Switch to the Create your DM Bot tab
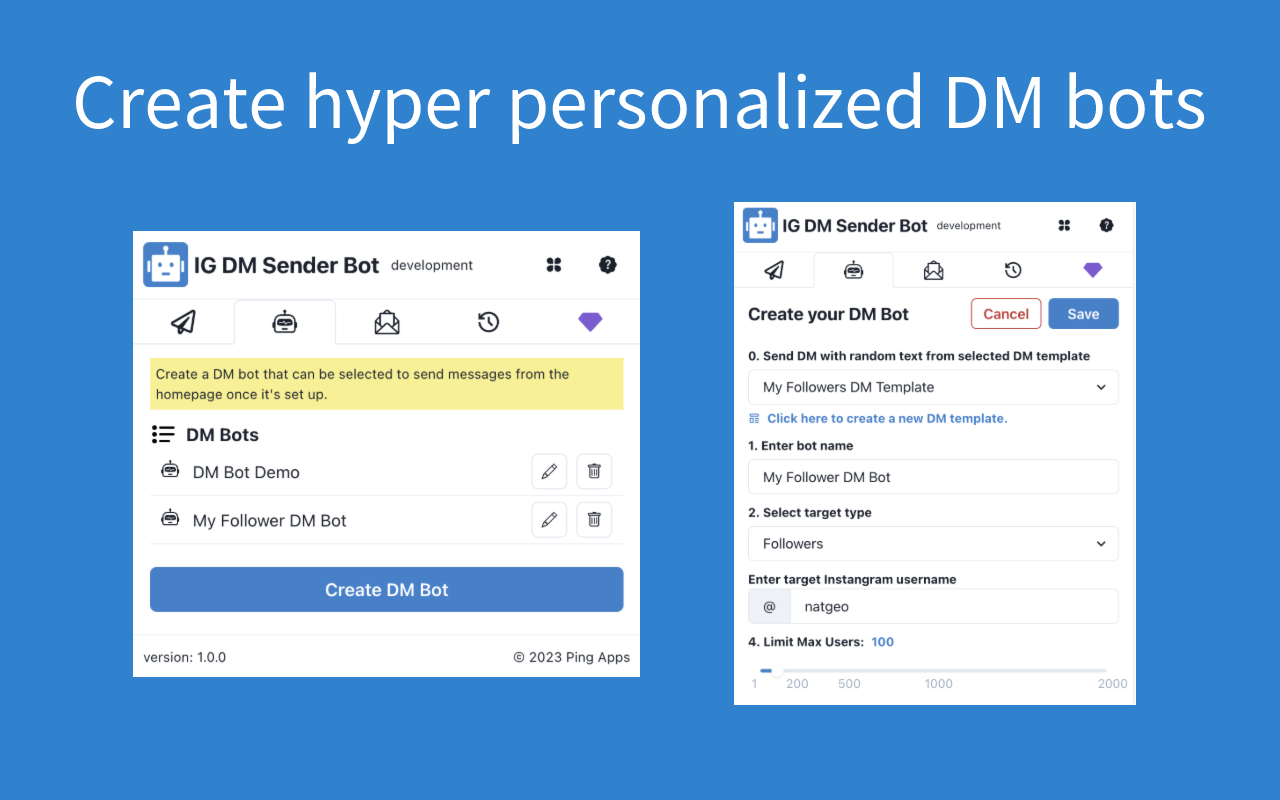Image resolution: width=1280 pixels, height=800 pixels. point(855,270)
